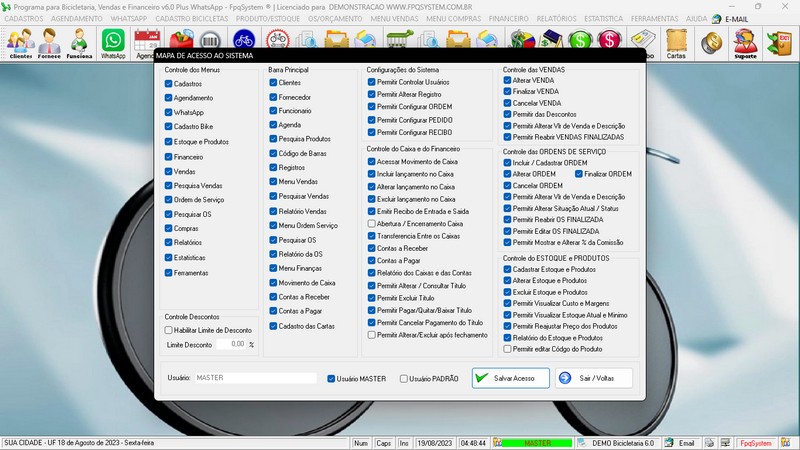Check the Usuário PADRÃO checkbox

click(x=404, y=379)
